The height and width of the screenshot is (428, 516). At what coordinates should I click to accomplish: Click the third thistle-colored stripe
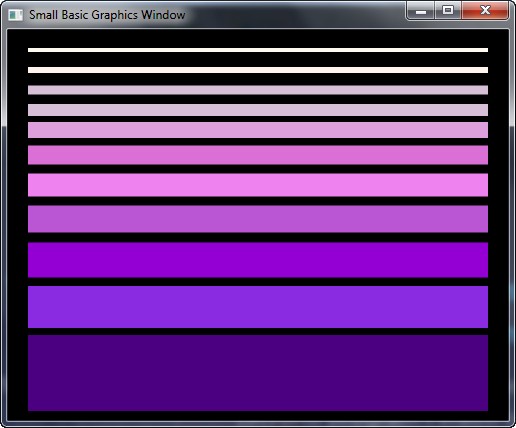click(x=258, y=90)
